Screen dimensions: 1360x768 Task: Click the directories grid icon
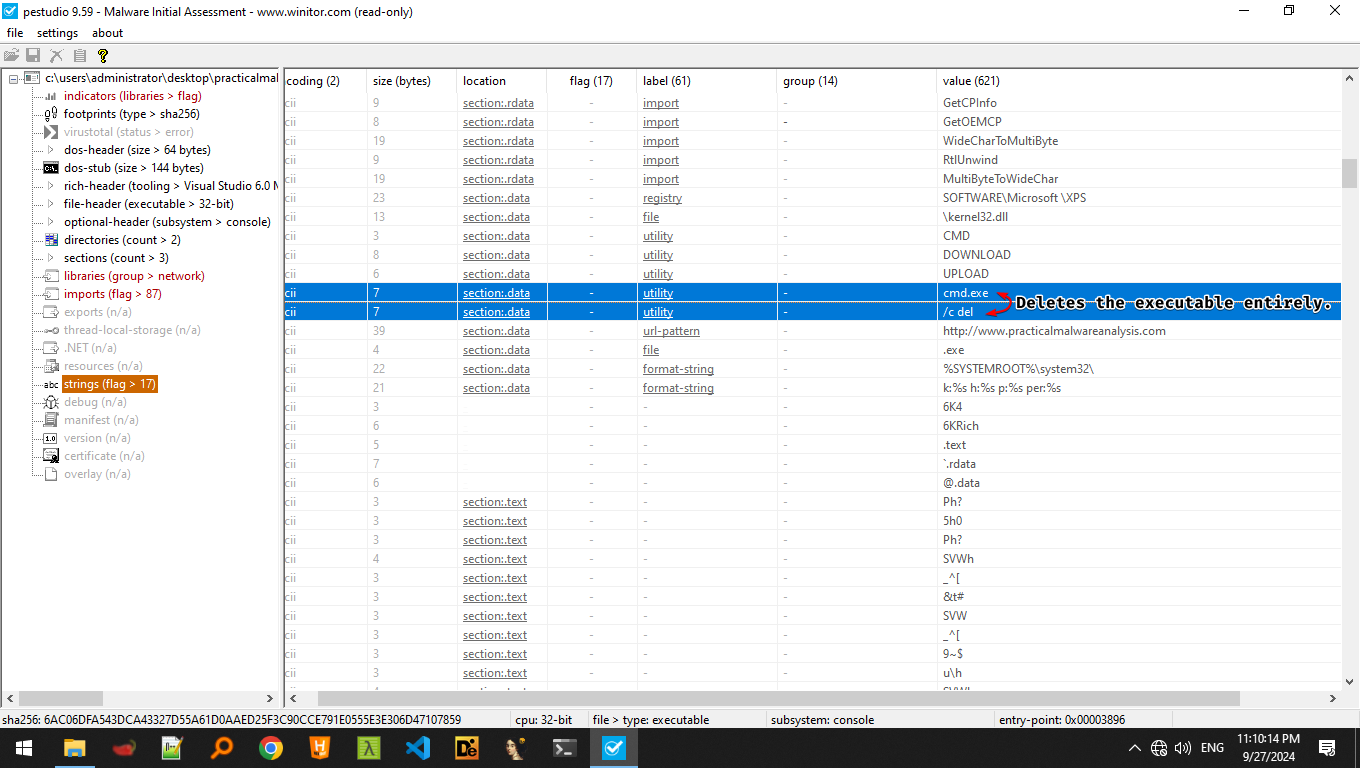pyautogui.click(x=50, y=240)
